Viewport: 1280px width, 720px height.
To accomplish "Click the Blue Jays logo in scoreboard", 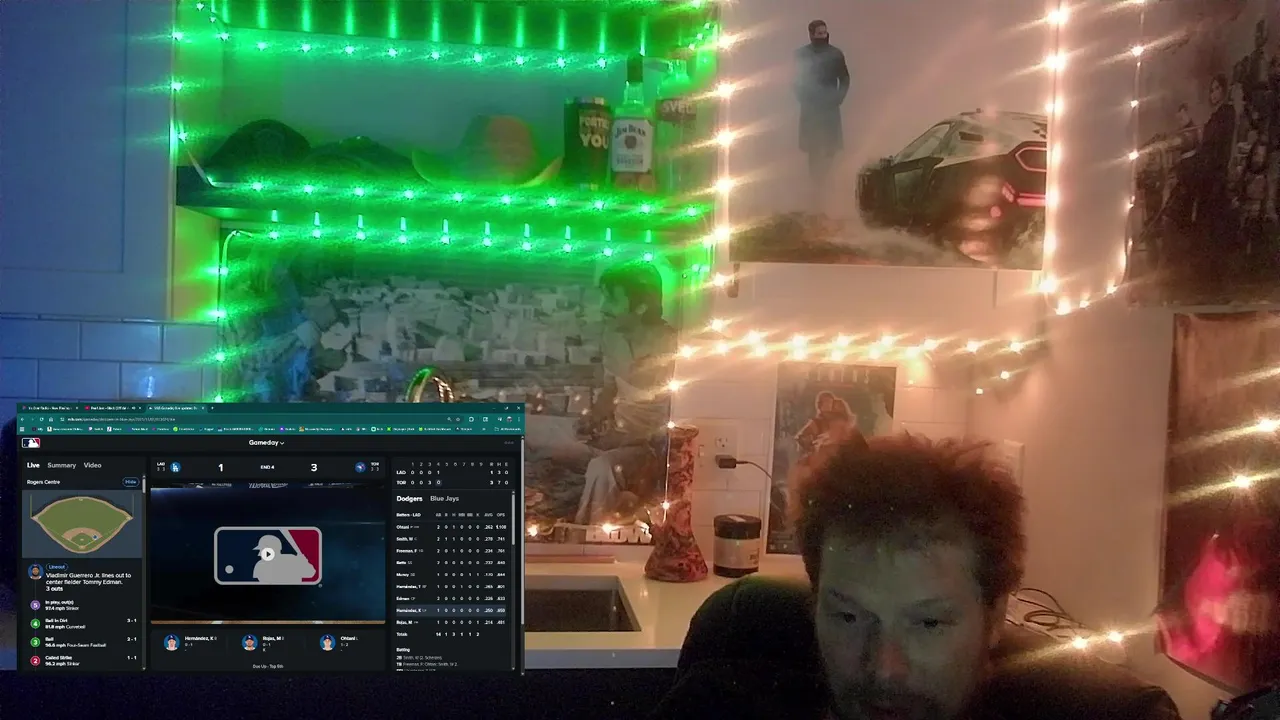I will pyautogui.click(x=360, y=467).
